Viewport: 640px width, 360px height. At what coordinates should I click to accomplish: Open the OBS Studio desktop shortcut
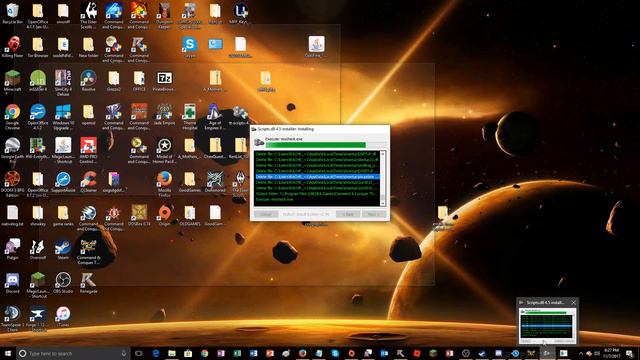(x=63, y=283)
